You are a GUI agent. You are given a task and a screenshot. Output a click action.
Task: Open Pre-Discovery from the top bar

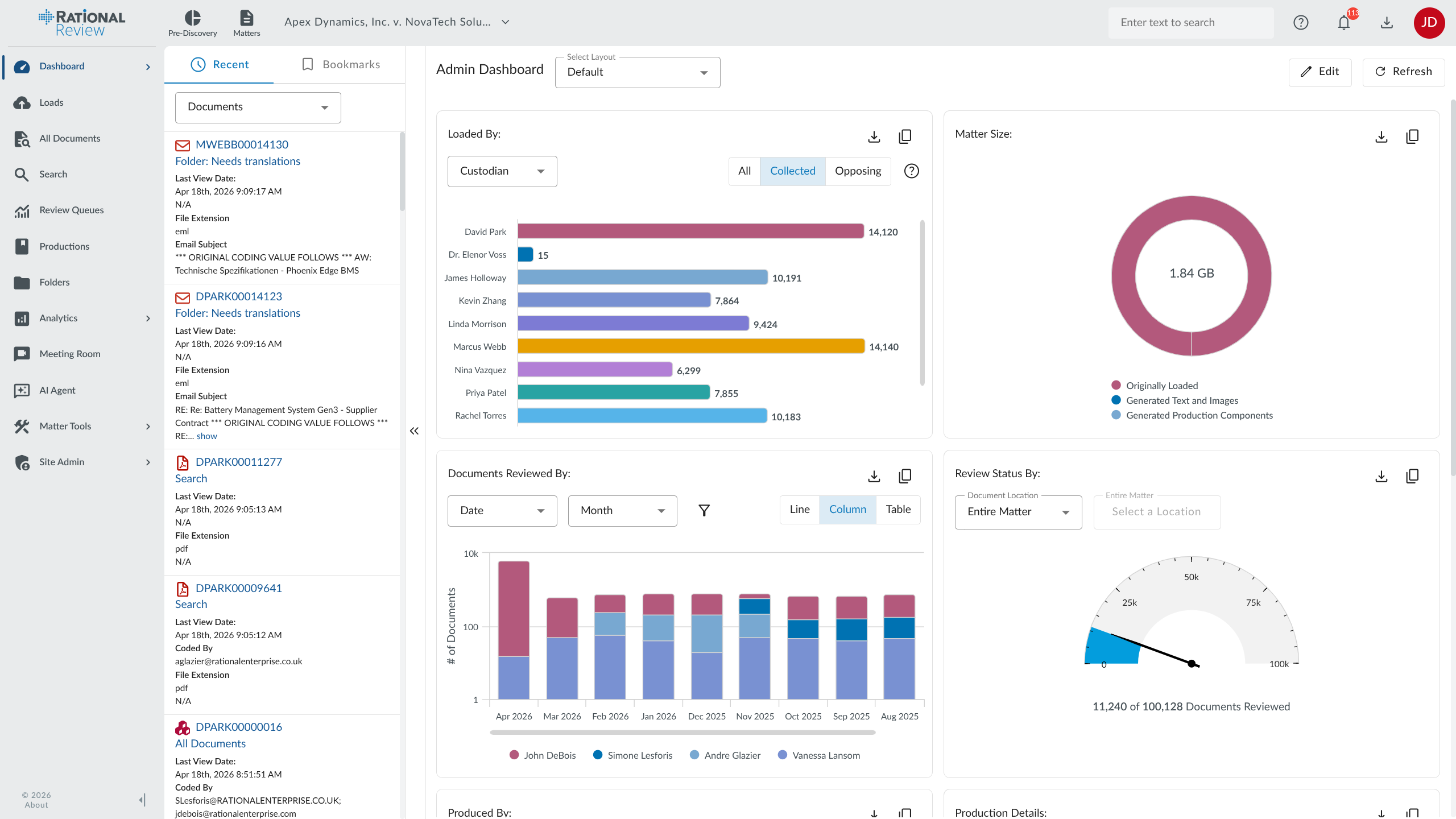point(192,23)
